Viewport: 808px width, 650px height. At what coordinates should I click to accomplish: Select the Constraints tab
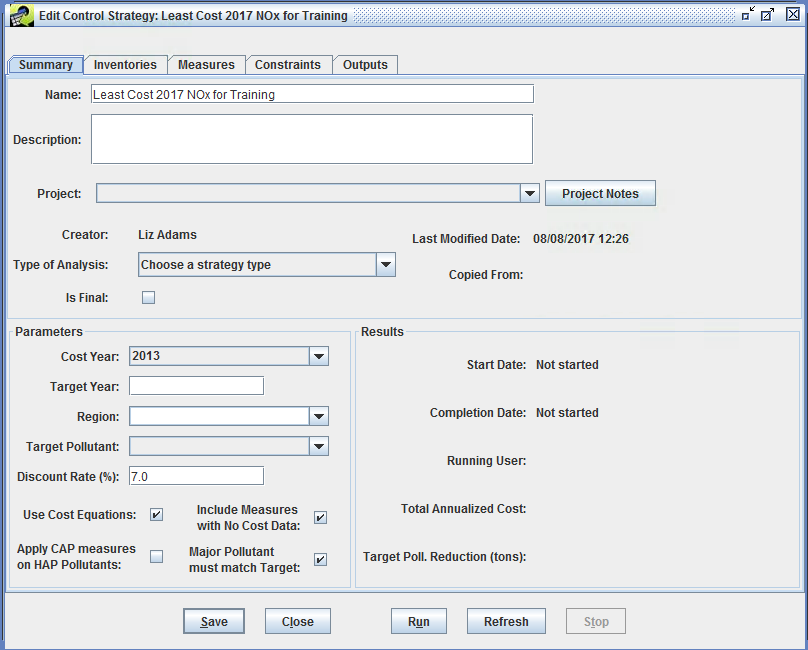[x=289, y=64]
